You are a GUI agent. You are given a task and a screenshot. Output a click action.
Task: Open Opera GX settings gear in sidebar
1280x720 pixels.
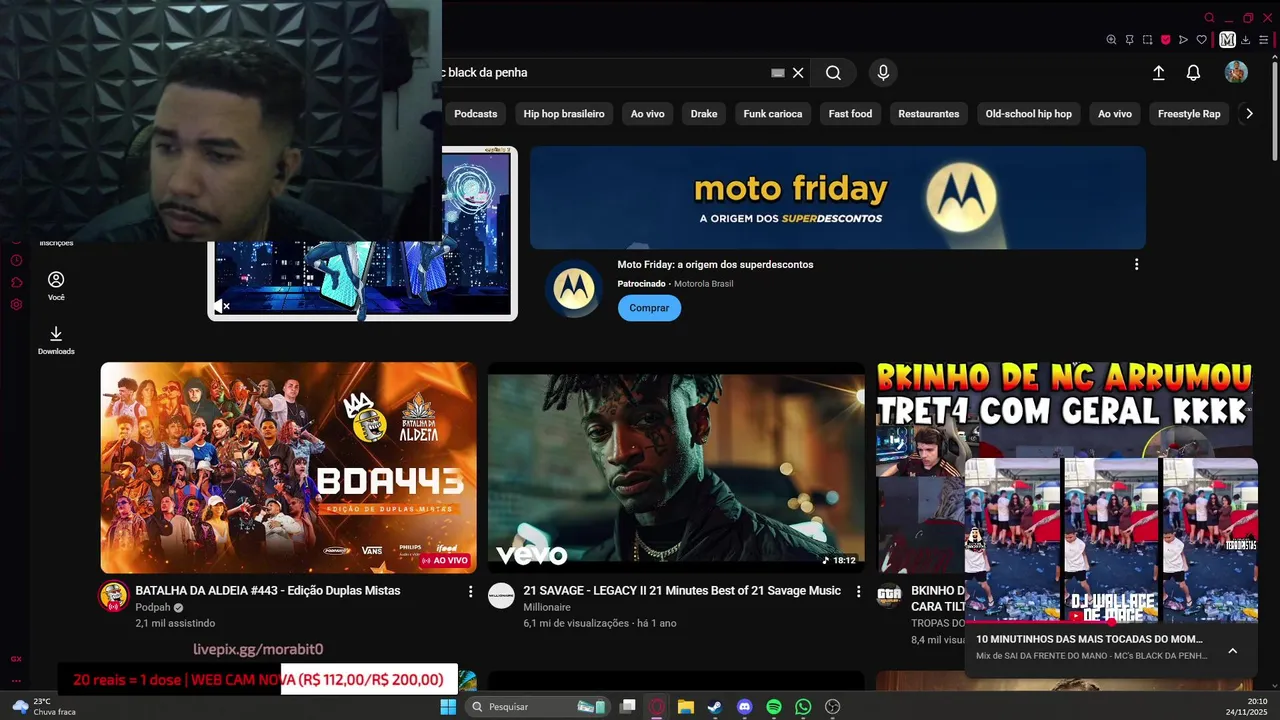(x=16, y=304)
